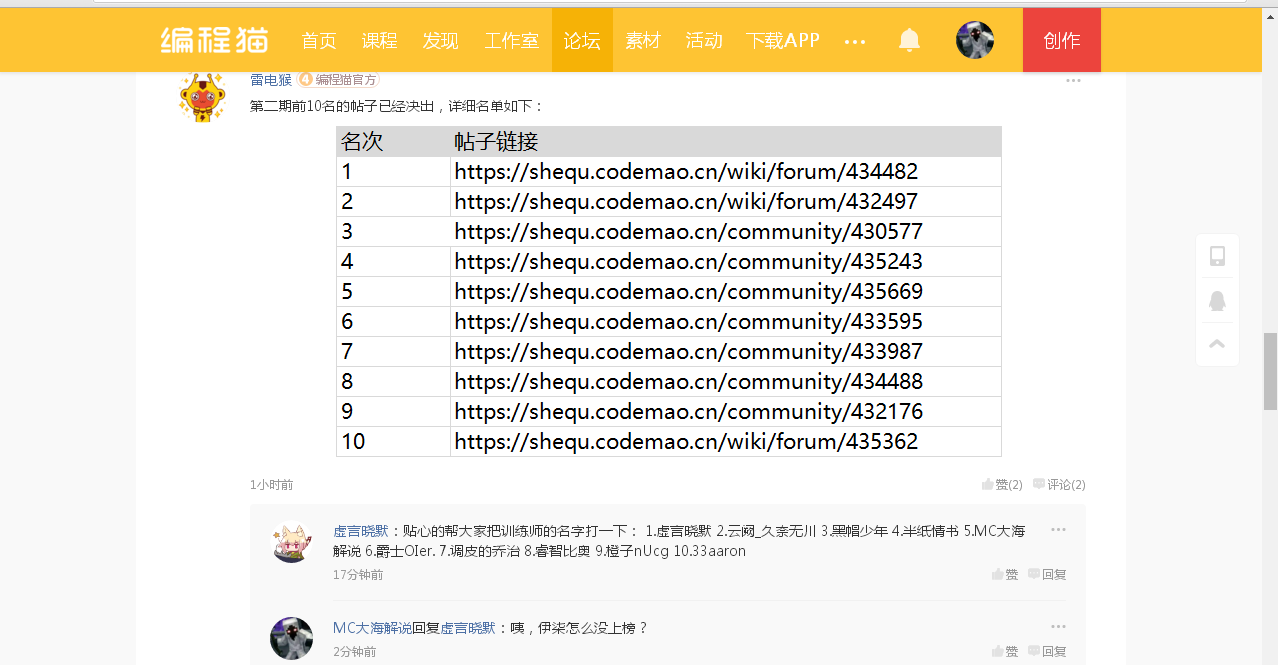This screenshot has width=1278, height=665.
Task: Click the 2分钟前 reply timestamp
Action: pos(355,652)
